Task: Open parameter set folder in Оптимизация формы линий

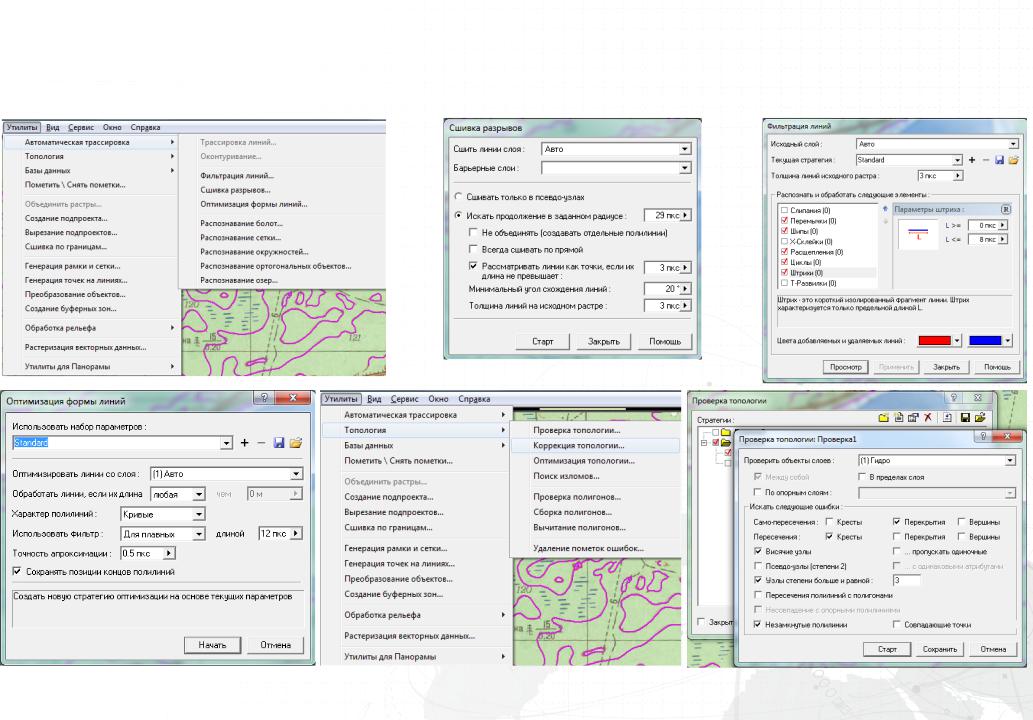Action: 296,443
